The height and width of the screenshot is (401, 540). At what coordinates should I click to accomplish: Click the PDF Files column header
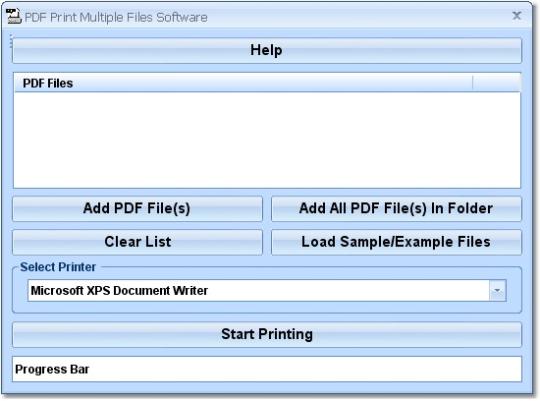click(x=243, y=83)
